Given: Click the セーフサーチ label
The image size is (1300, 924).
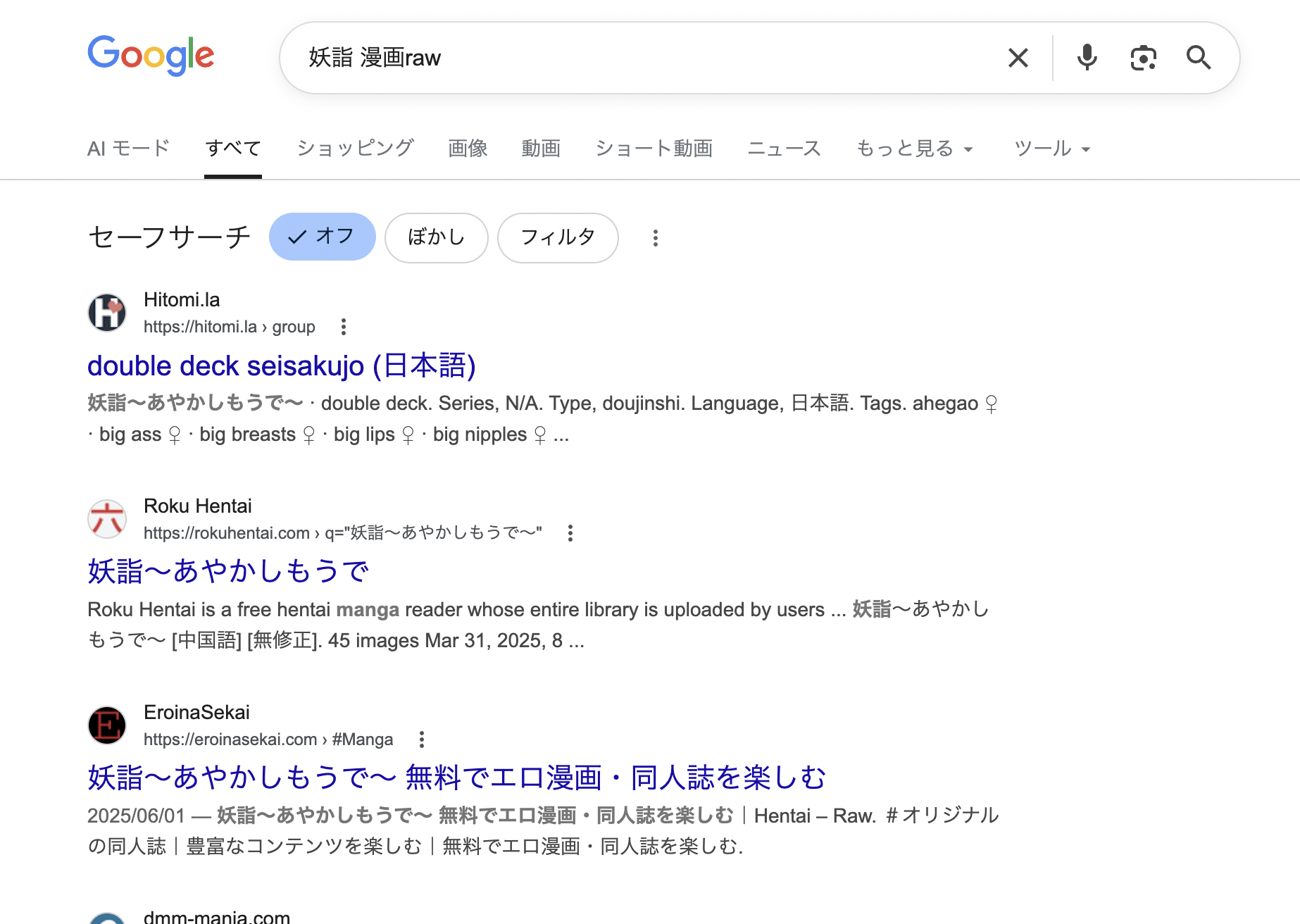Looking at the screenshot, I should point(169,237).
